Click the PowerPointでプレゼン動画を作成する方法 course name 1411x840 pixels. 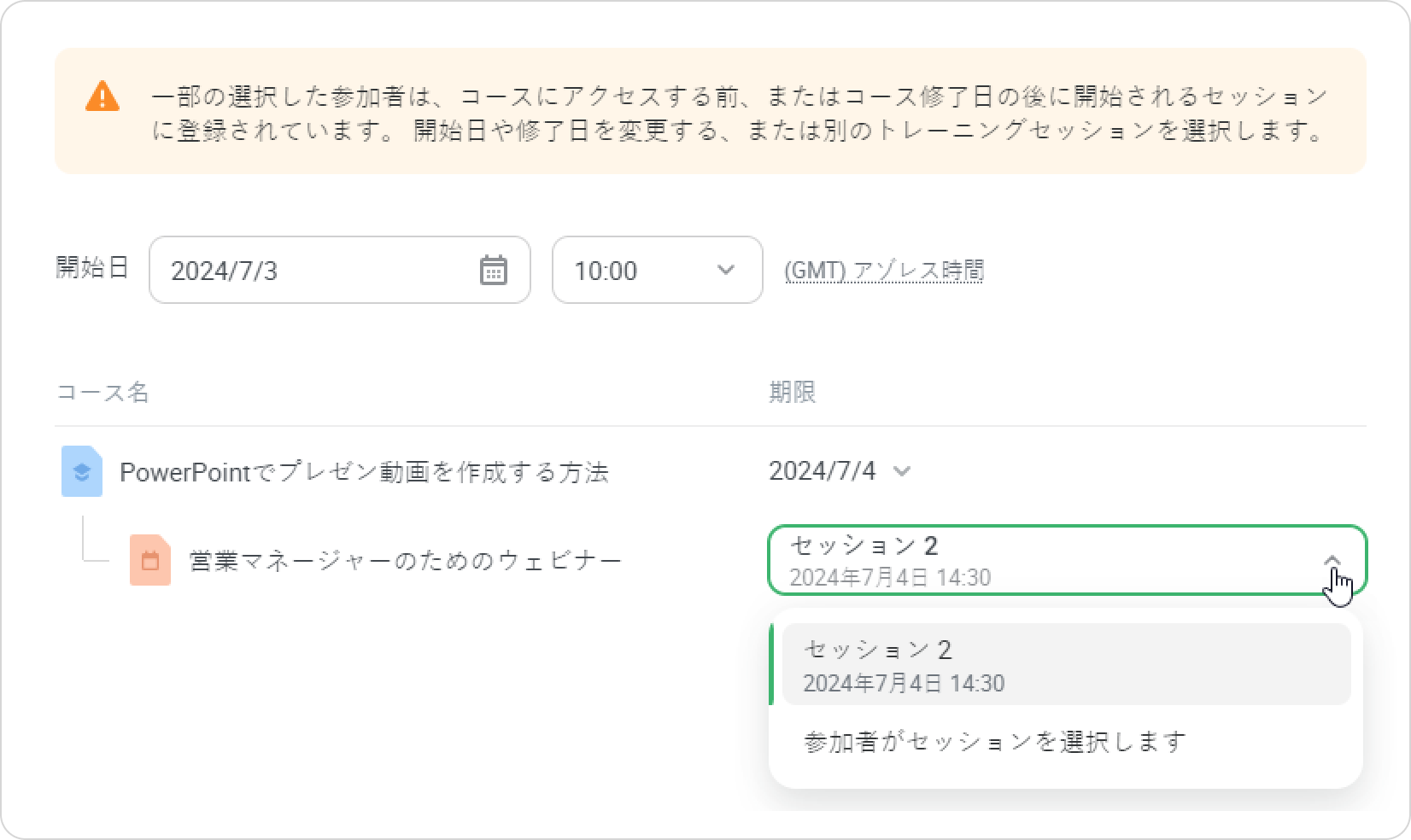(x=364, y=472)
